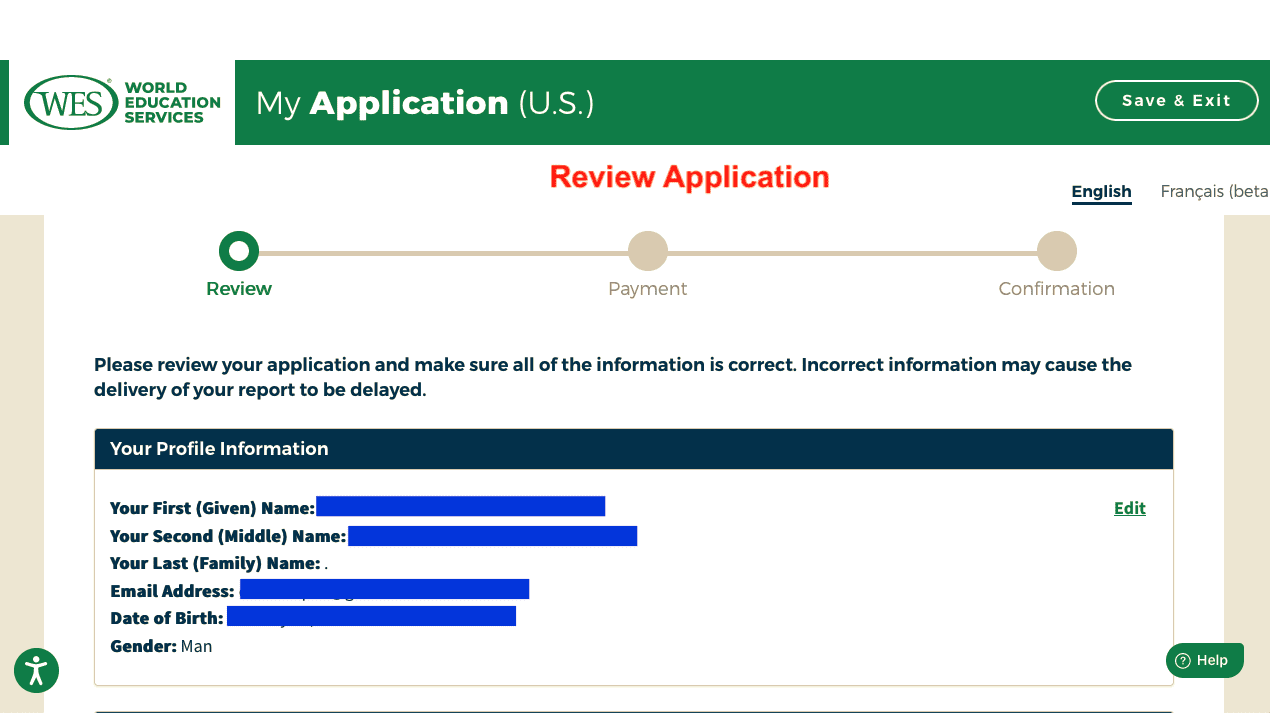1270x713 pixels.
Task: Click the Save & Exit button
Action: [1176, 101]
